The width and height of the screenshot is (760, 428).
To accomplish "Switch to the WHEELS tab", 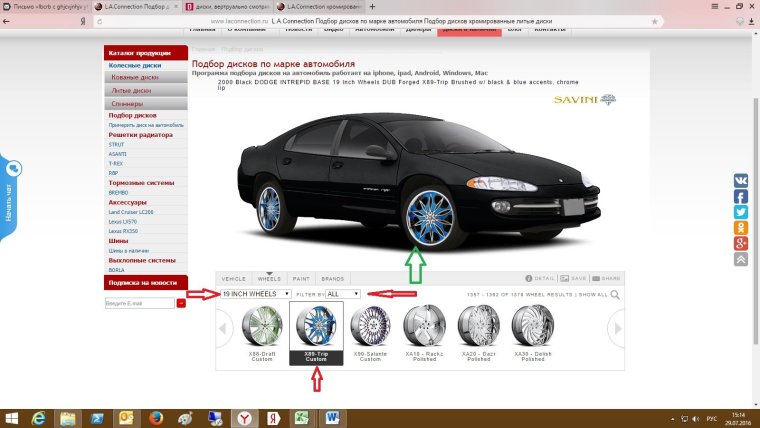I will [269, 279].
